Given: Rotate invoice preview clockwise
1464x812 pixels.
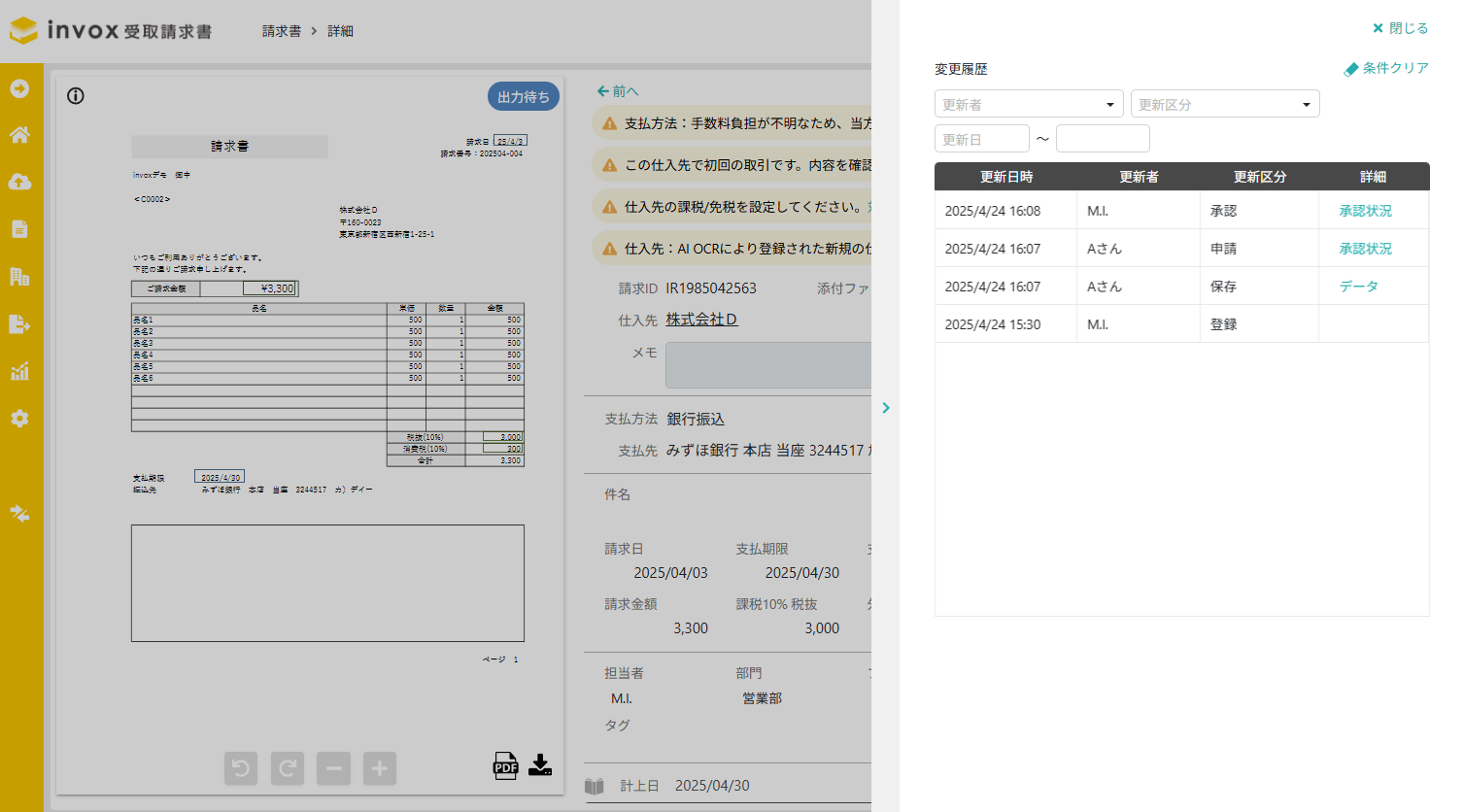Looking at the screenshot, I should coord(288,768).
